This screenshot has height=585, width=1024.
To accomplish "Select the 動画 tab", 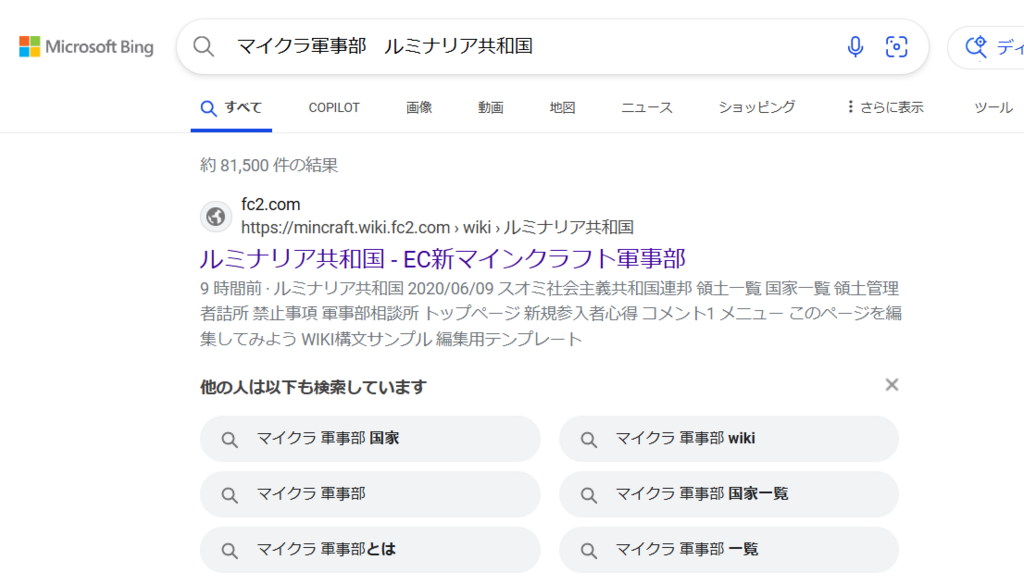I will point(490,107).
